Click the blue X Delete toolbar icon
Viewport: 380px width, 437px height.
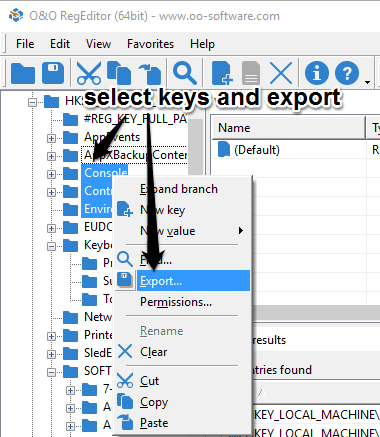(x=281, y=73)
